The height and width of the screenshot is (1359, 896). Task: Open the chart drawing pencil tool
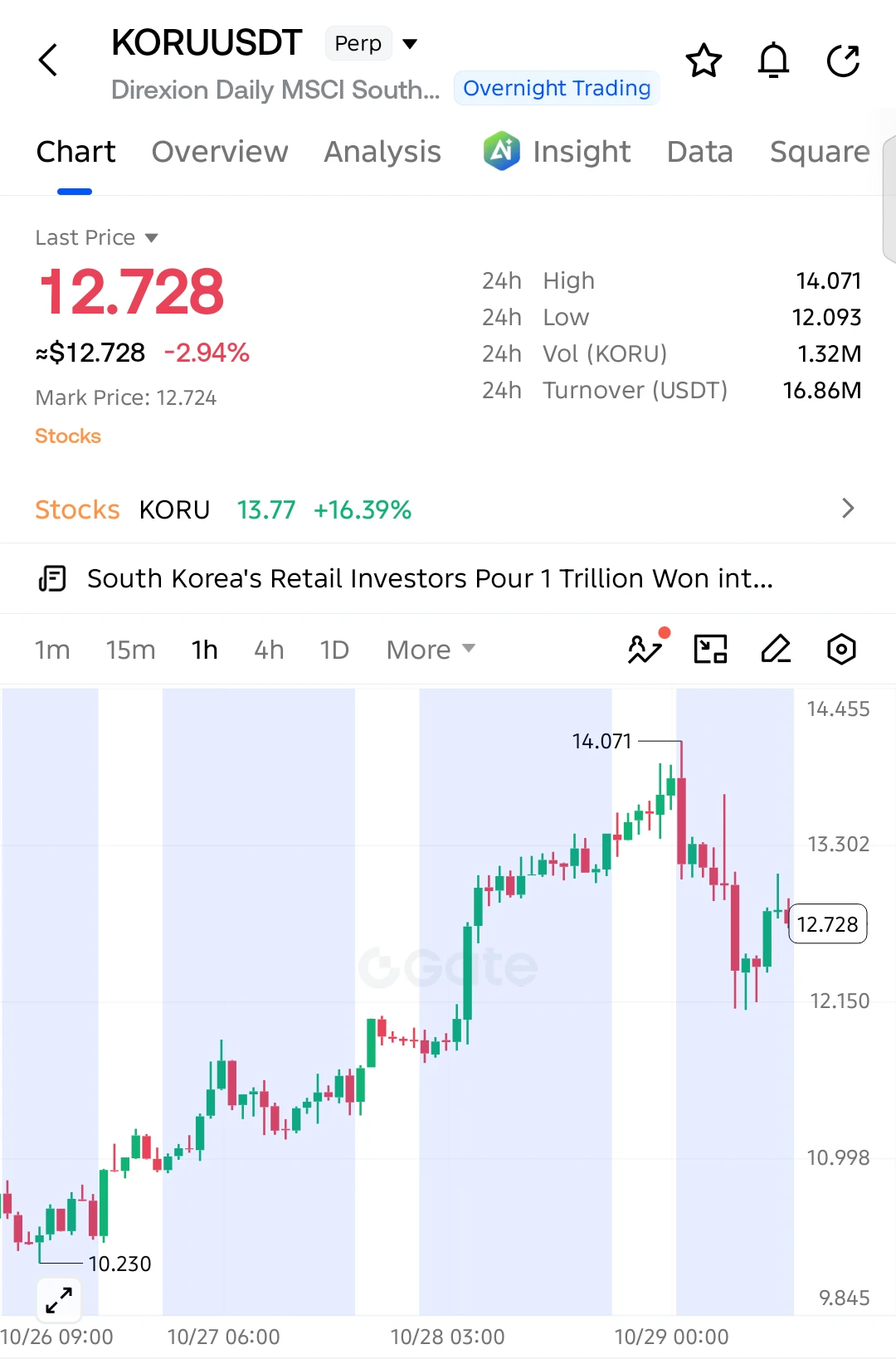tap(776, 649)
